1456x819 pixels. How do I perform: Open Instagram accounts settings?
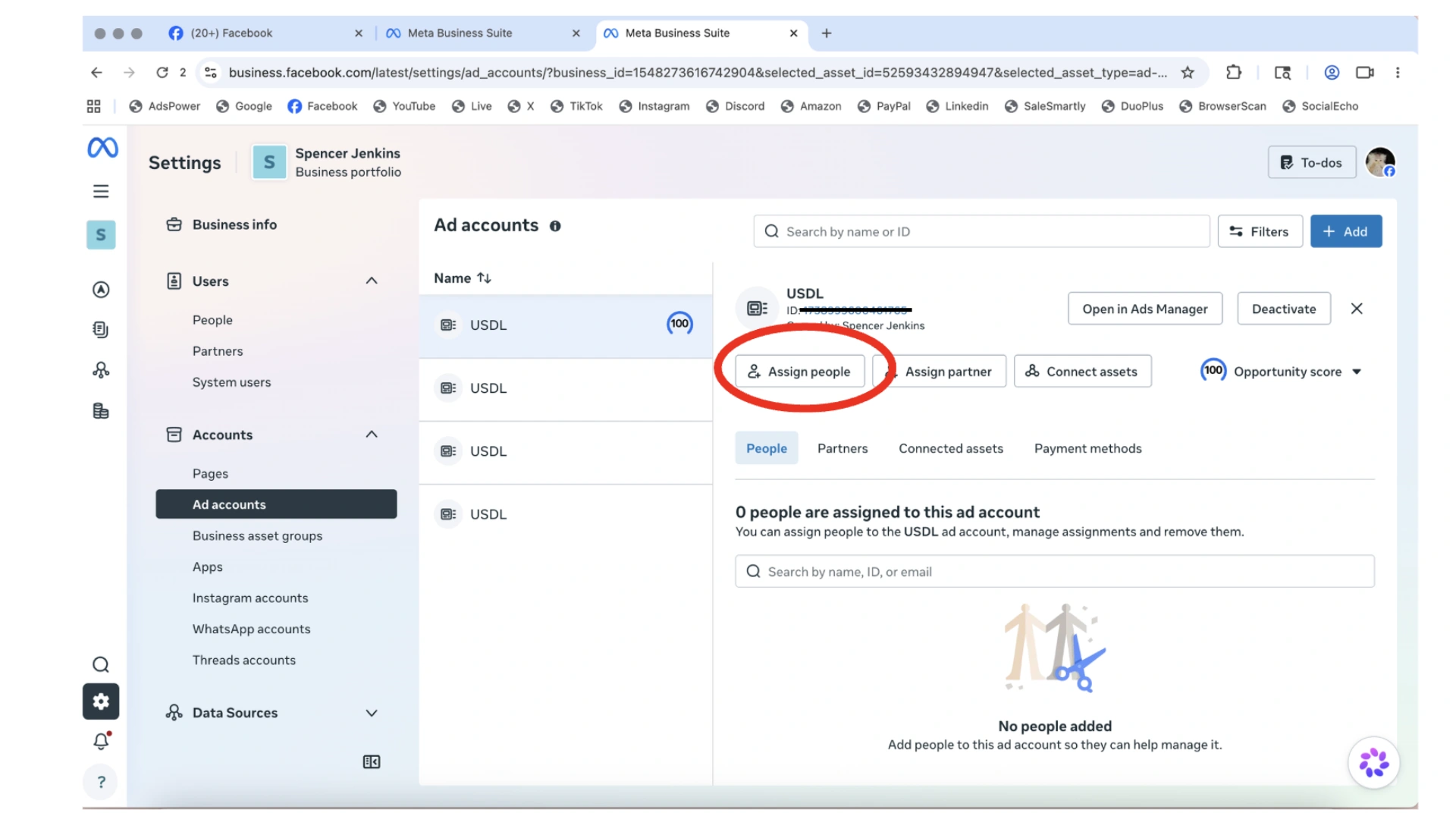point(250,598)
